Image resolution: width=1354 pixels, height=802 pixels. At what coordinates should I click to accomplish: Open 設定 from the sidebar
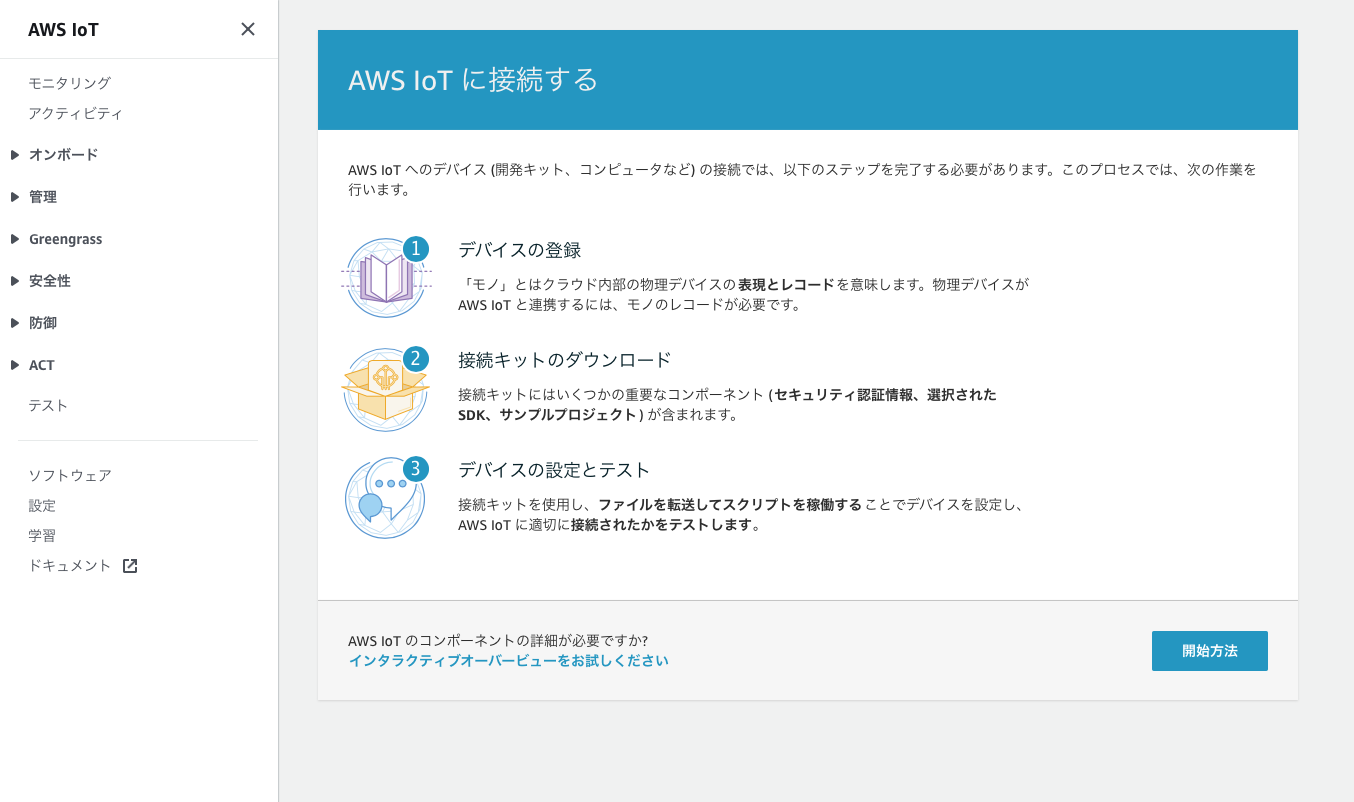[x=42, y=505]
